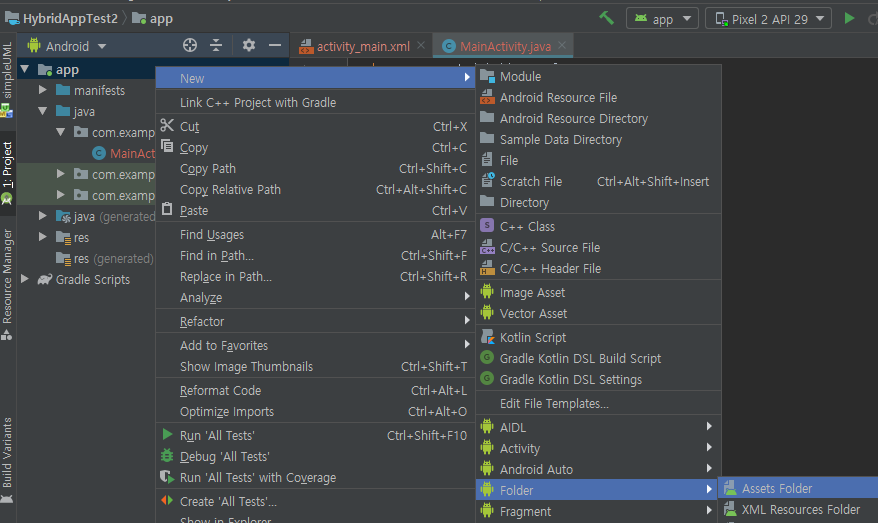Select Scratch File entry
This screenshot has height=523, width=878.
click(598, 181)
